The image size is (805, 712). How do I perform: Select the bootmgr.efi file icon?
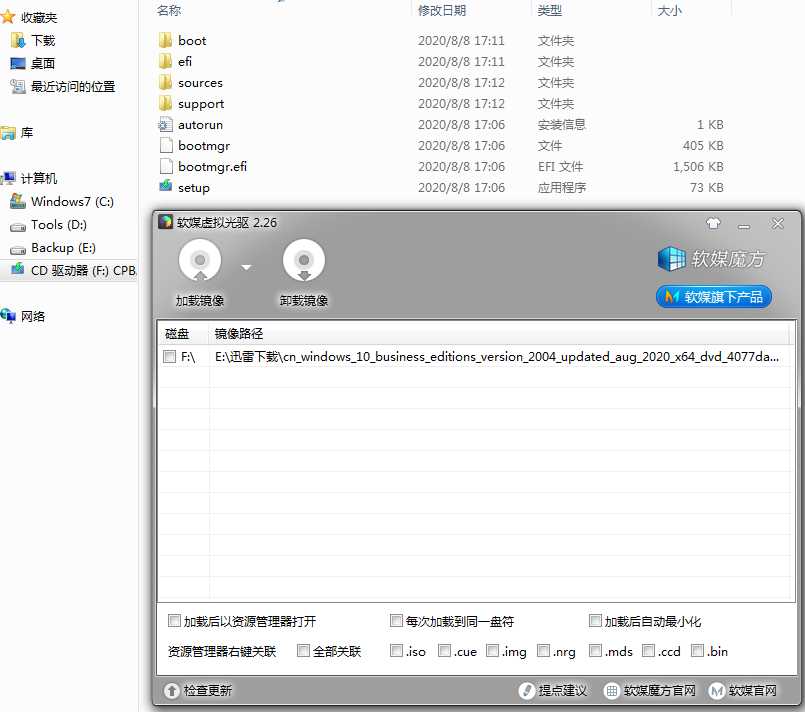165,167
